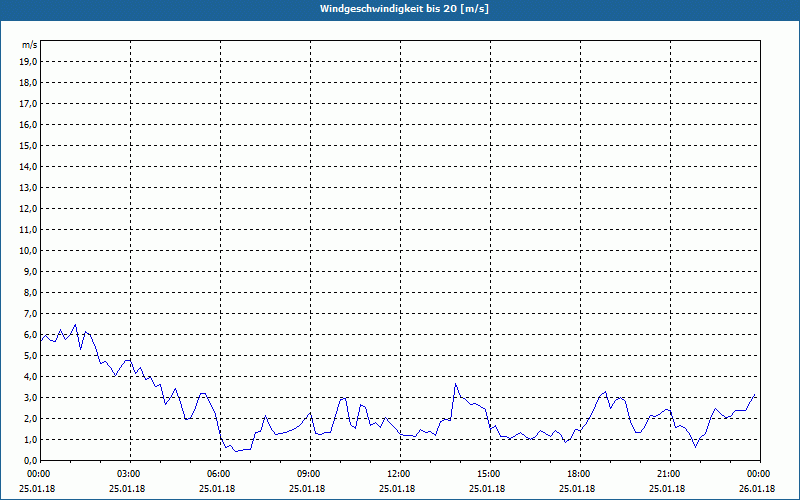Click the 9,0 y-axis label
The height and width of the screenshot is (500, 800).
point(30,271)
